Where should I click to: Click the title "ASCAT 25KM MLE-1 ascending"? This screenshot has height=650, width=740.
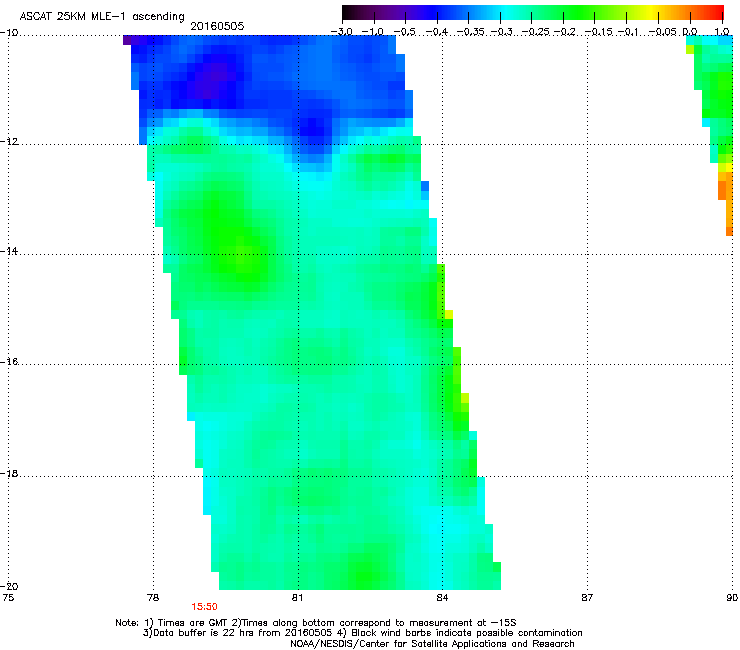pyautogui.click(x=102, y=16)
